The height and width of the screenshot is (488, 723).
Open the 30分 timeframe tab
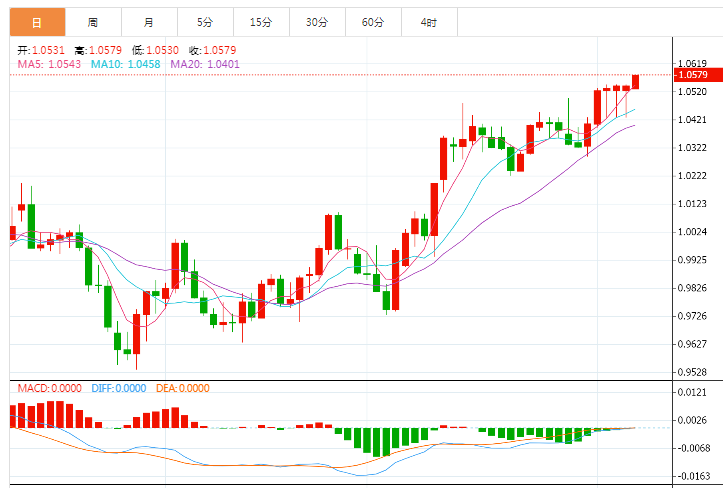pos(318,22)
